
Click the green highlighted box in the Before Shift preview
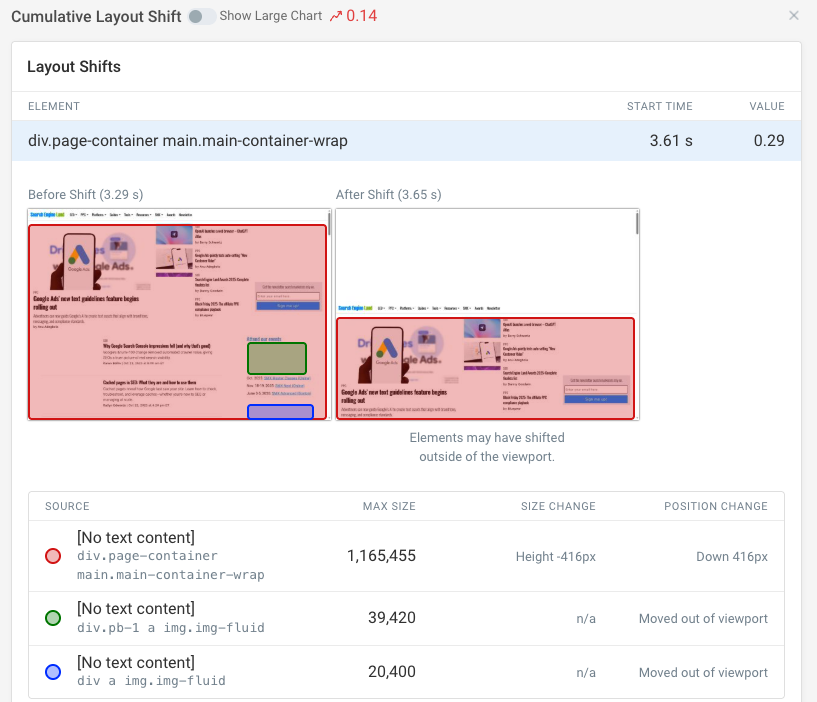[276, 358]
